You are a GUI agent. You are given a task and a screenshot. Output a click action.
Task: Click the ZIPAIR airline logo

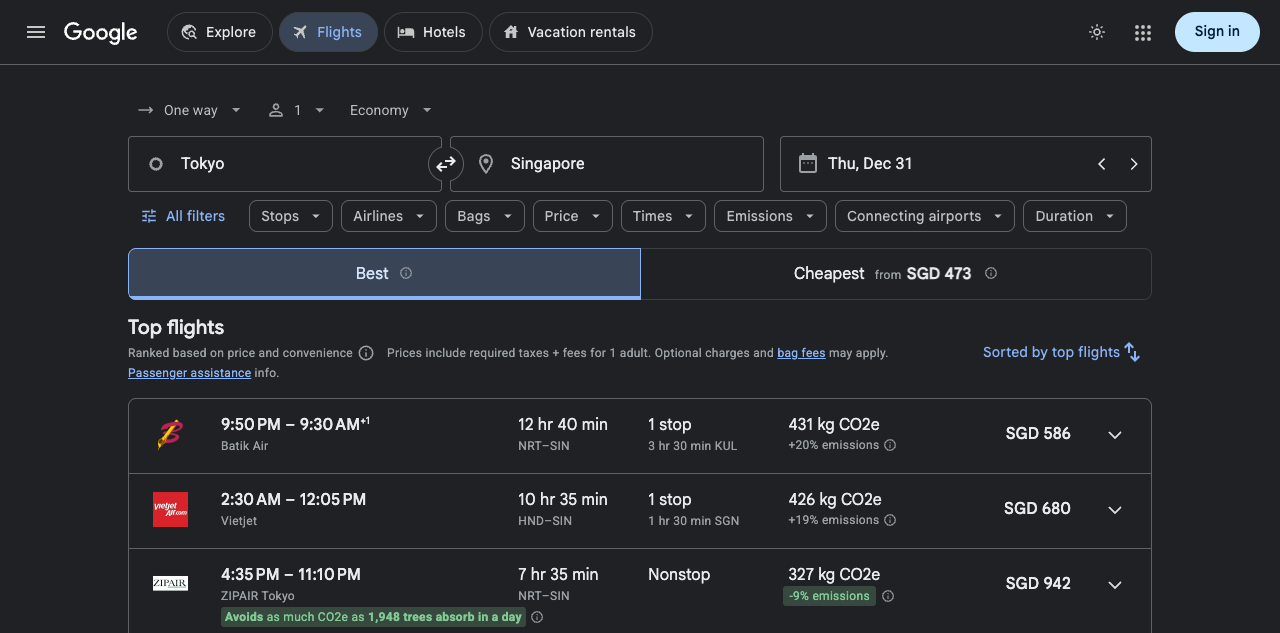click(x=170, y=583)
